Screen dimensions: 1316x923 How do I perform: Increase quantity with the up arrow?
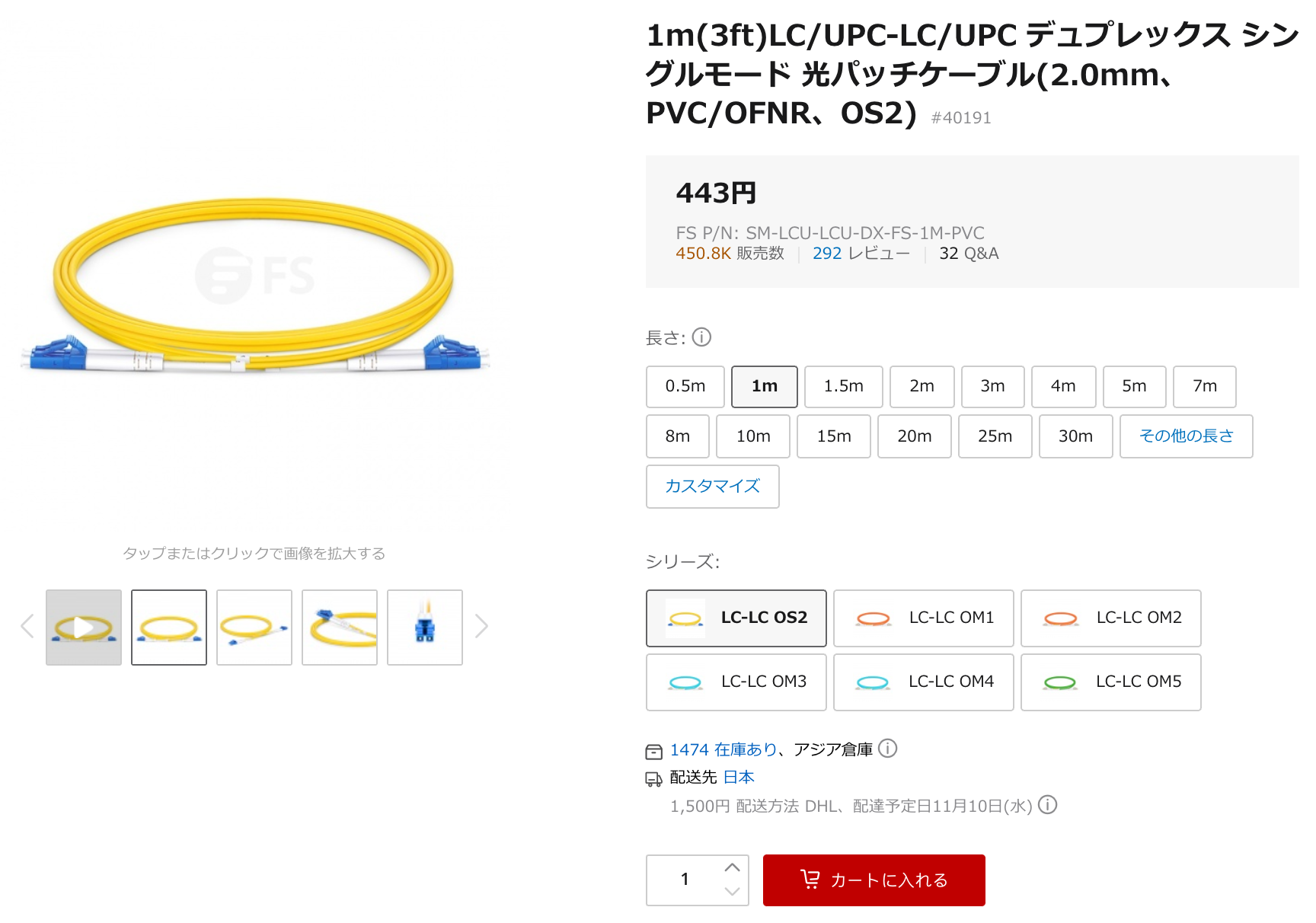click(x=733, y=867)
